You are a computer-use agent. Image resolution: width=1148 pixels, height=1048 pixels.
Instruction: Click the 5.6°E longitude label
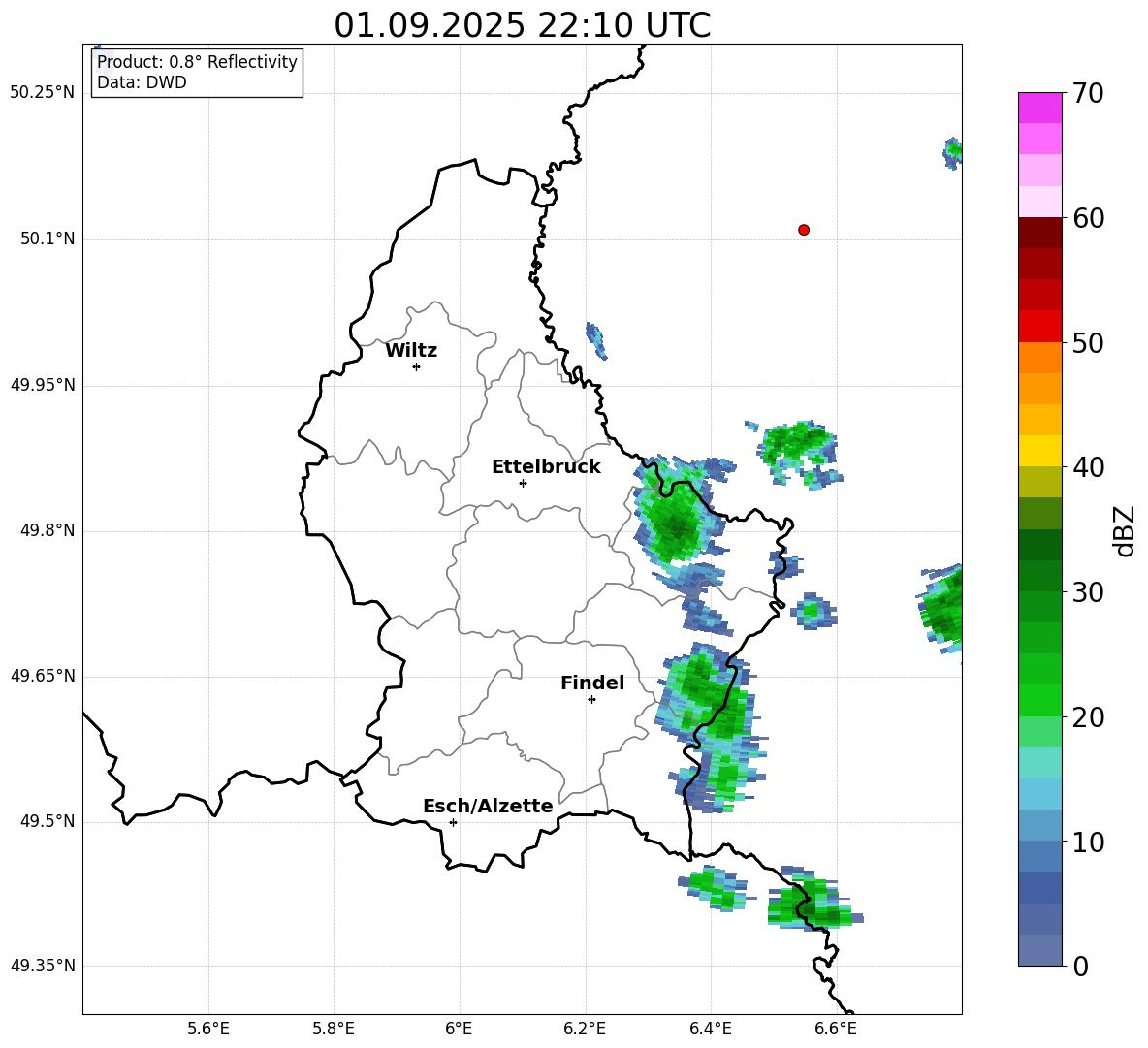207,1029
